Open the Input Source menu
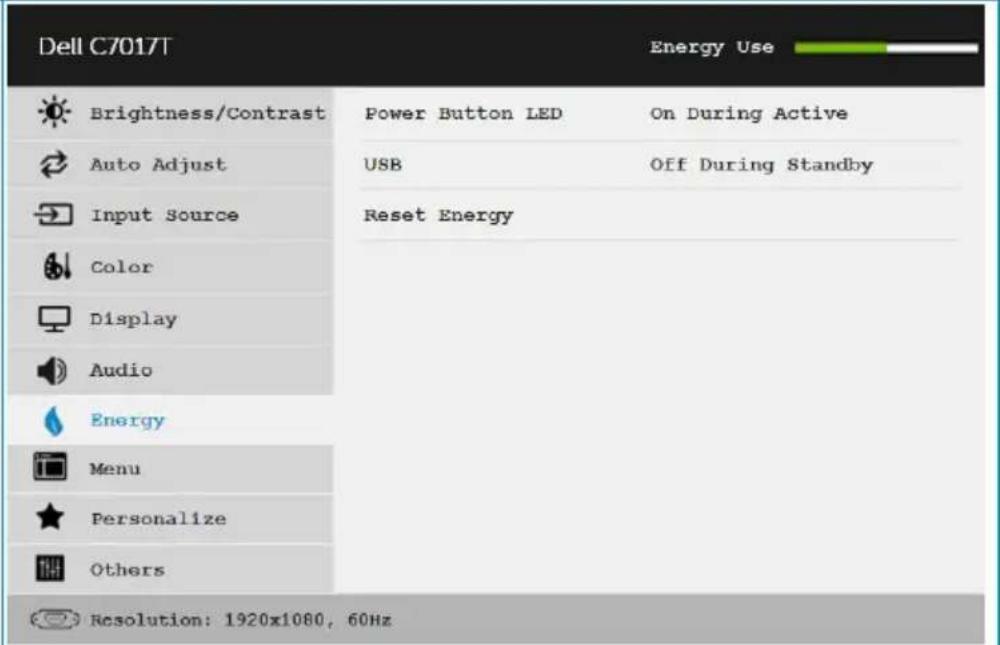 click(171, 215)
